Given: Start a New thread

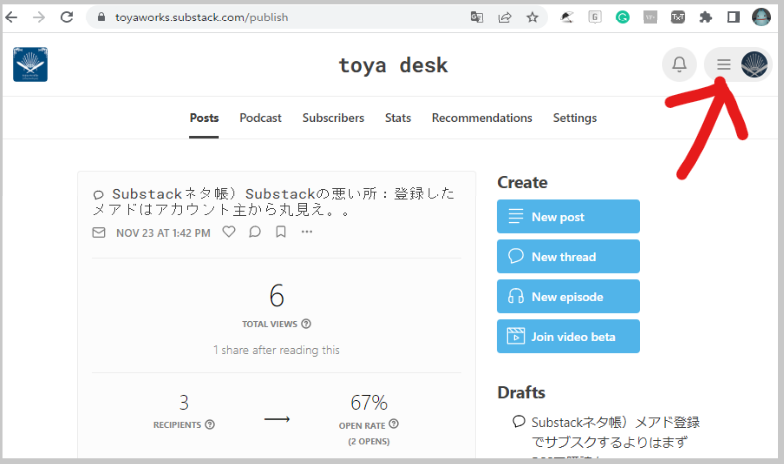Looking at the screenshot, I should (568, 256).
